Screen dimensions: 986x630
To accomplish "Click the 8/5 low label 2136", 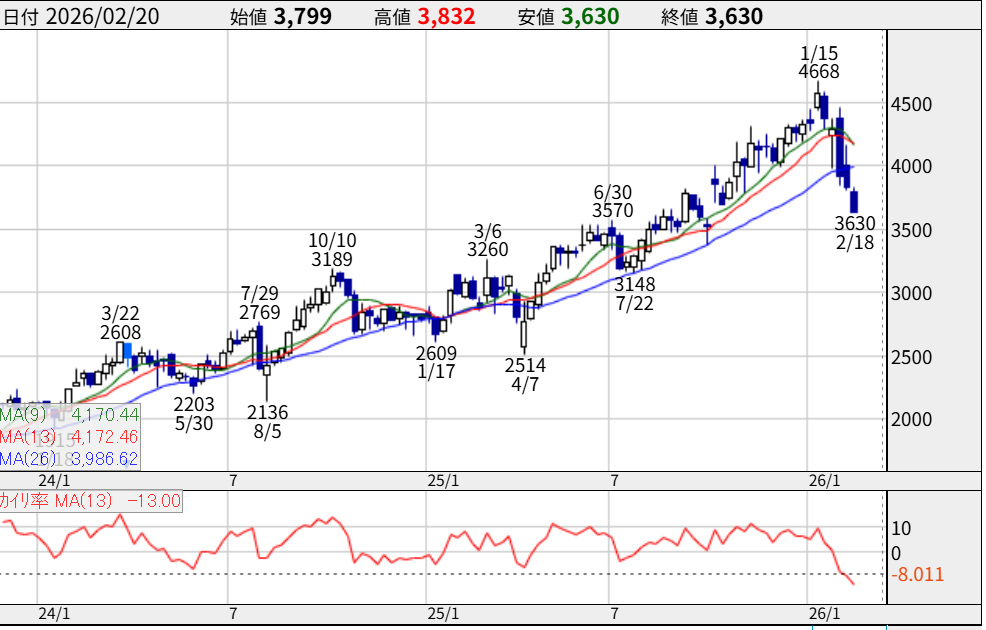I will coord(267,412).
